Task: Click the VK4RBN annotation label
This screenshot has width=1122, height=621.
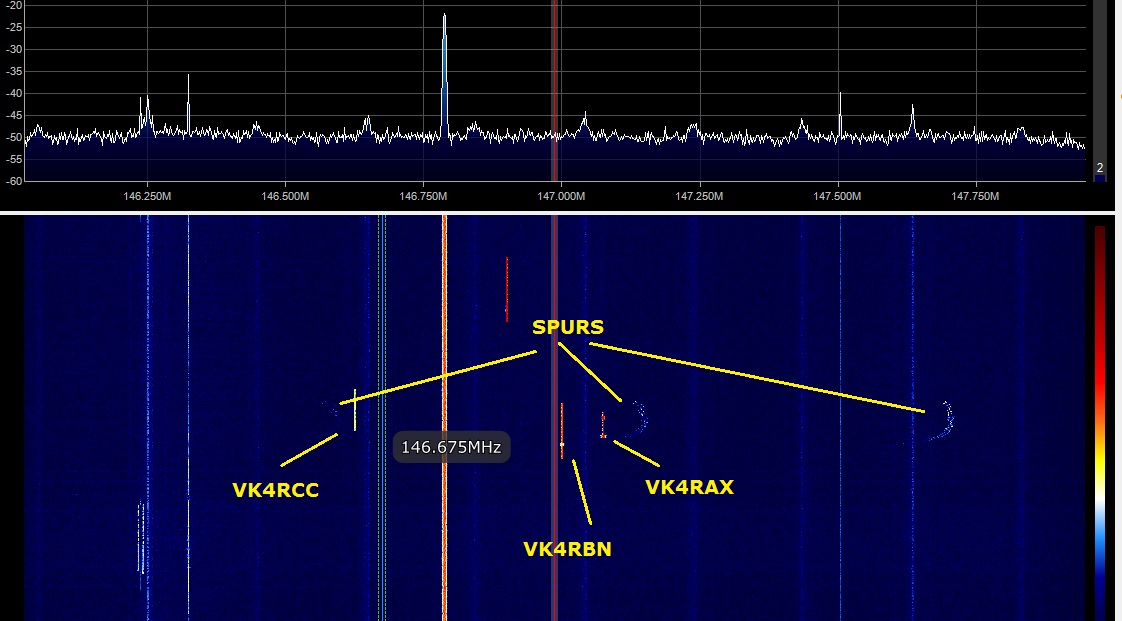Action: pyautogui.click(x=567, y=549)
